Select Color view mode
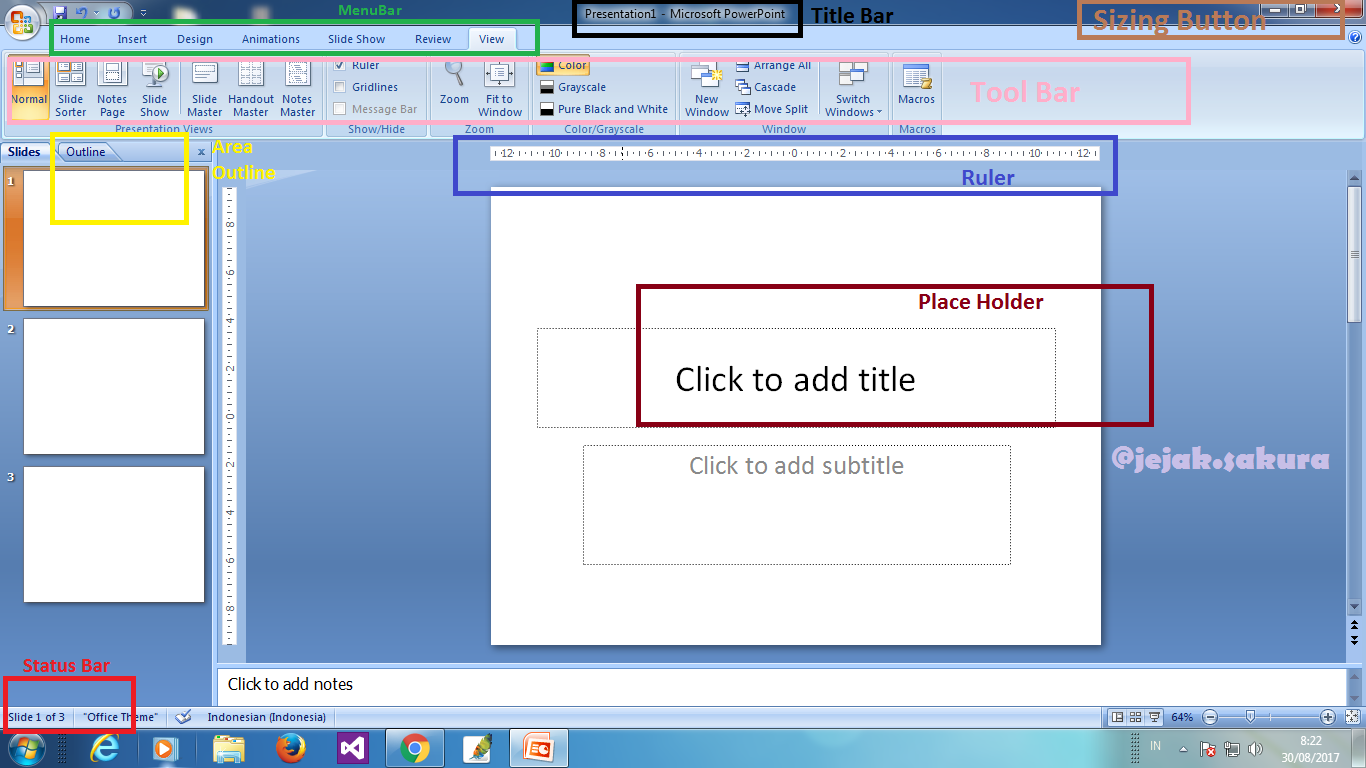The width and height of the screenshot is (1366, 768). tap(563, 65)
